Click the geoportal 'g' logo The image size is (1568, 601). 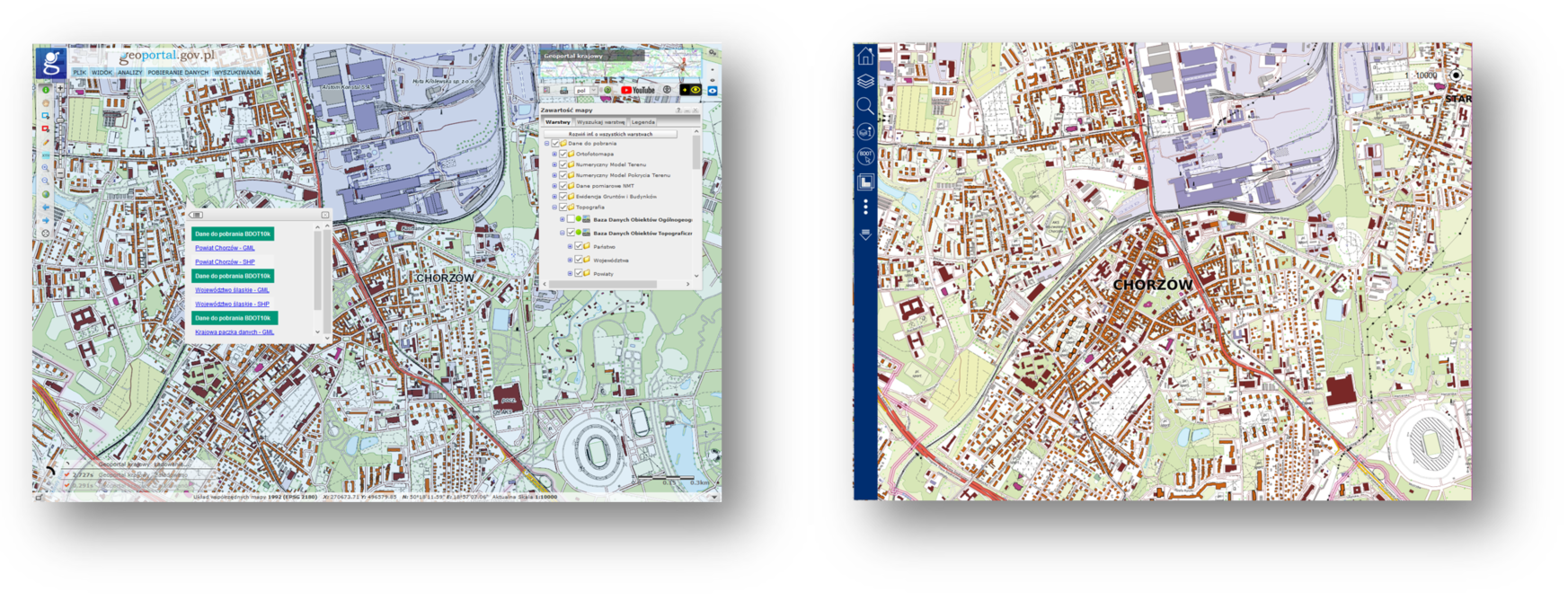(50, 63)
